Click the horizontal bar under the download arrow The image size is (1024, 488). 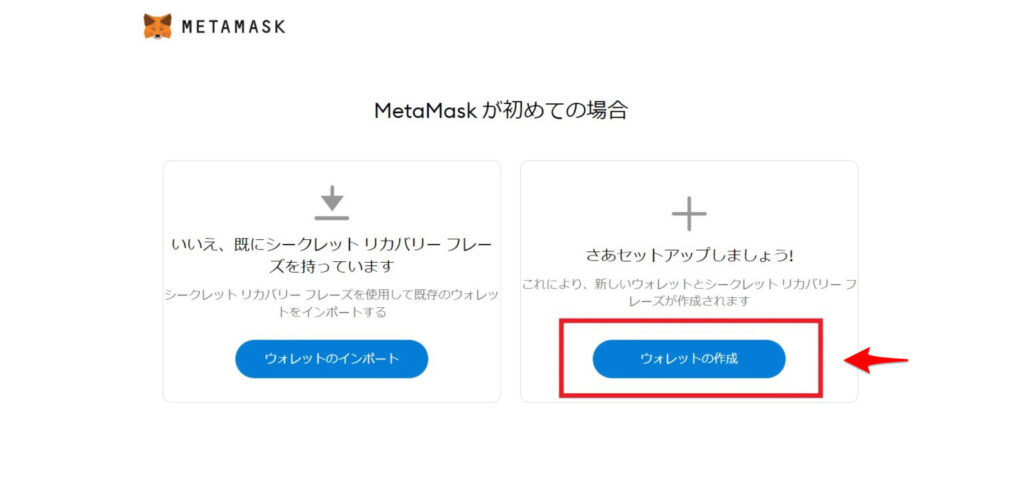pos(332,218)
